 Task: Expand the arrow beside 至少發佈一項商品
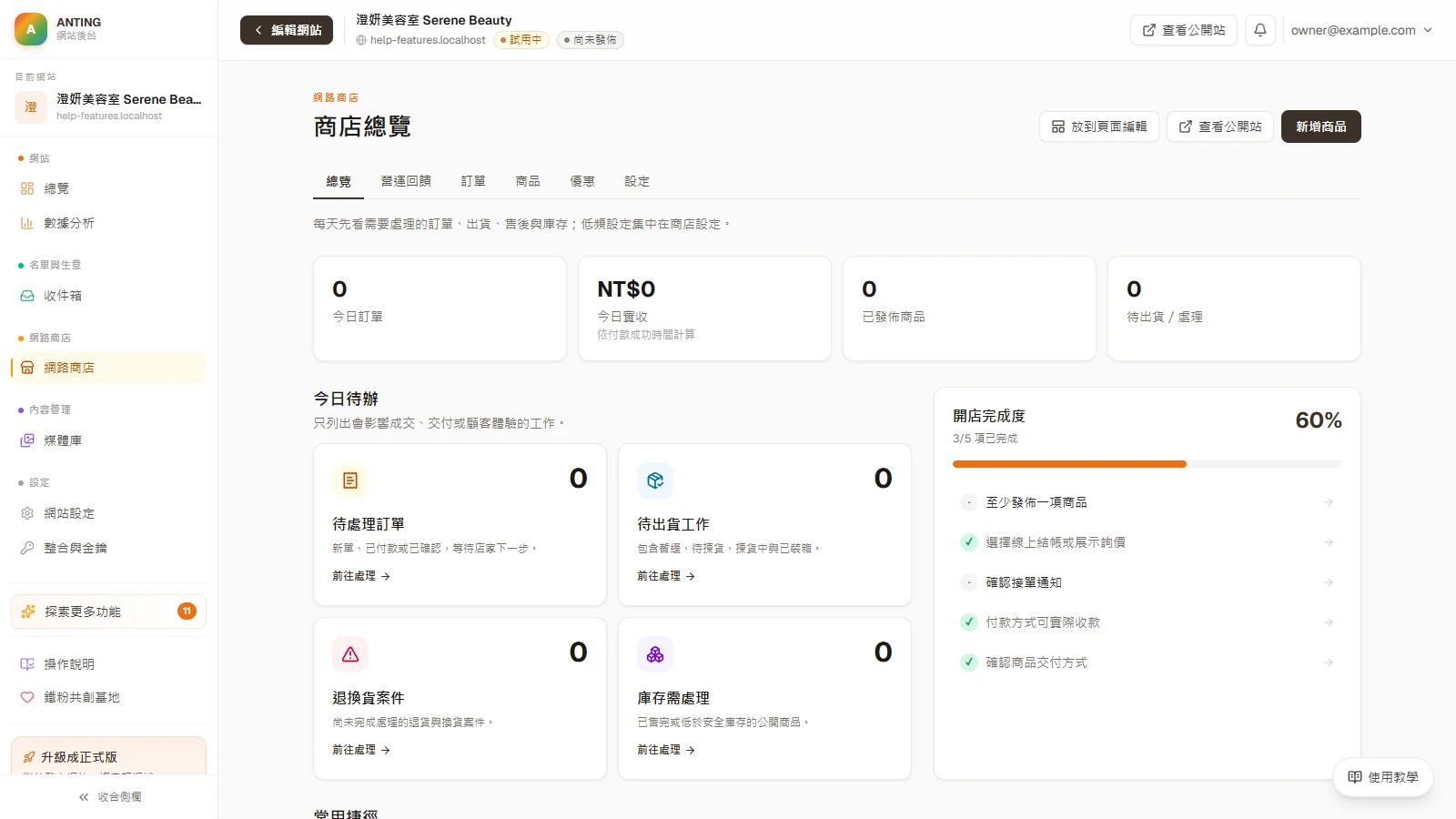pos(1329,502)
